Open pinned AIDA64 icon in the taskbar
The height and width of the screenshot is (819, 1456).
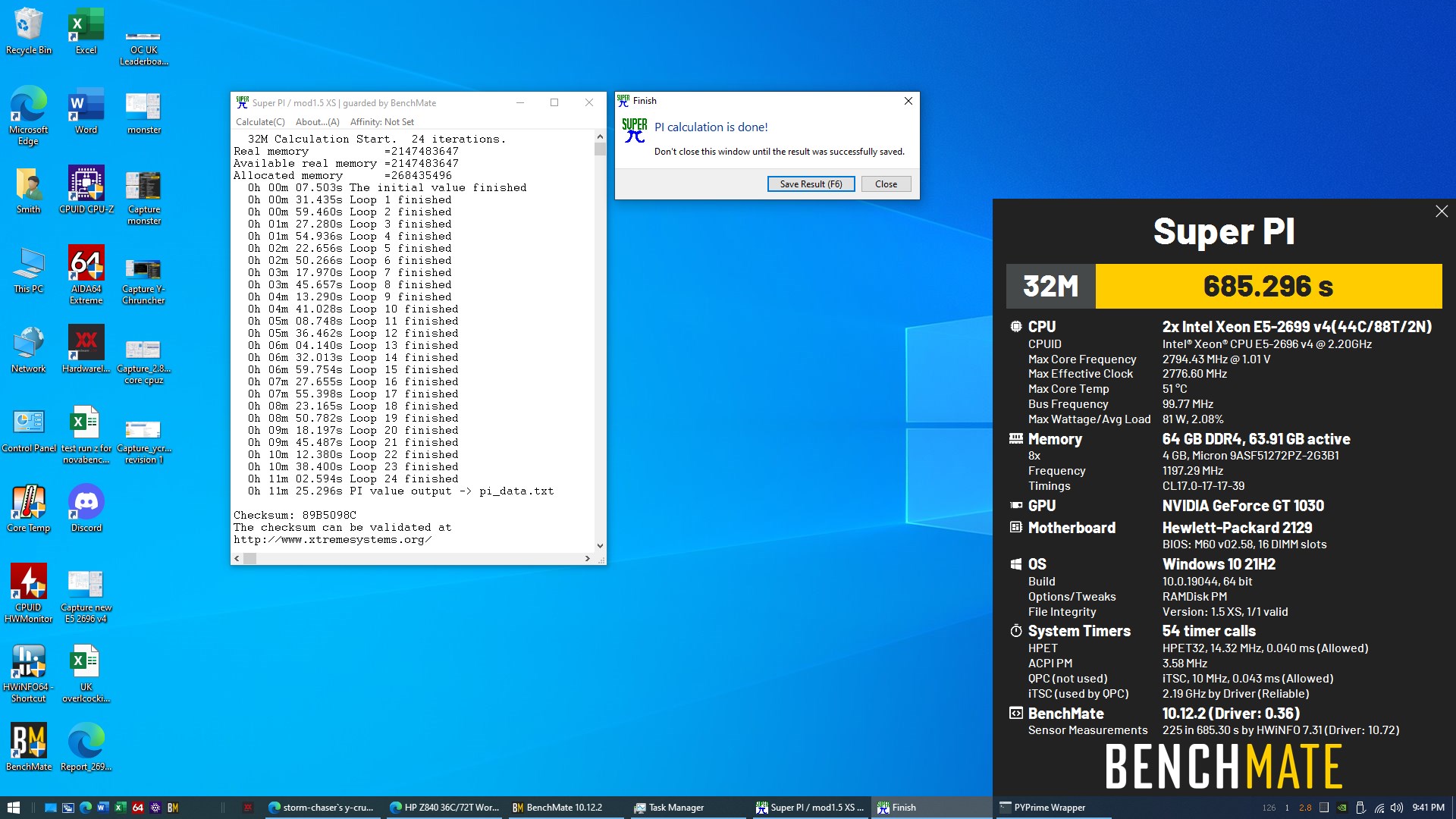pyautogui.click(x=138, y=808)
